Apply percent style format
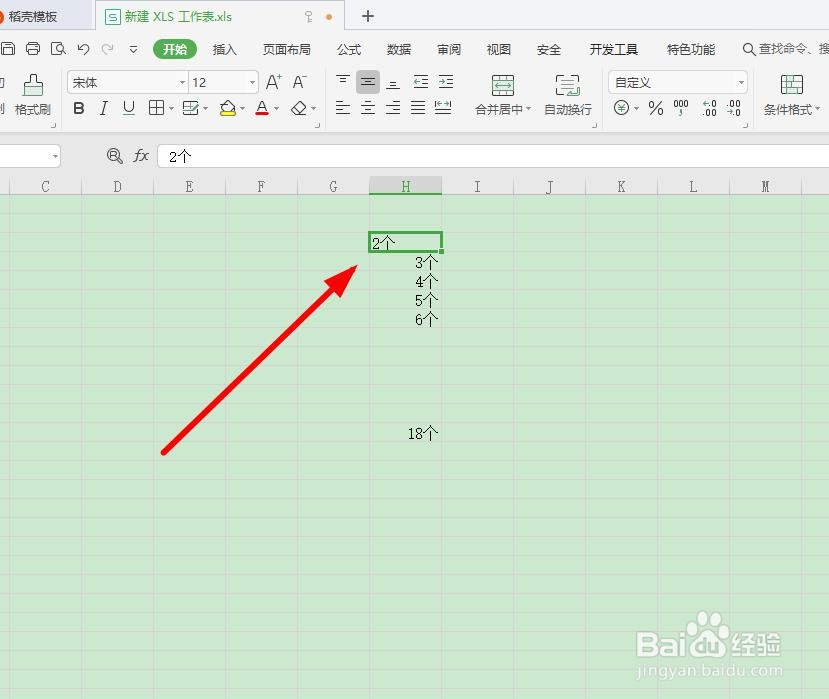The image size is (829, 699). [x=656, y=108]
